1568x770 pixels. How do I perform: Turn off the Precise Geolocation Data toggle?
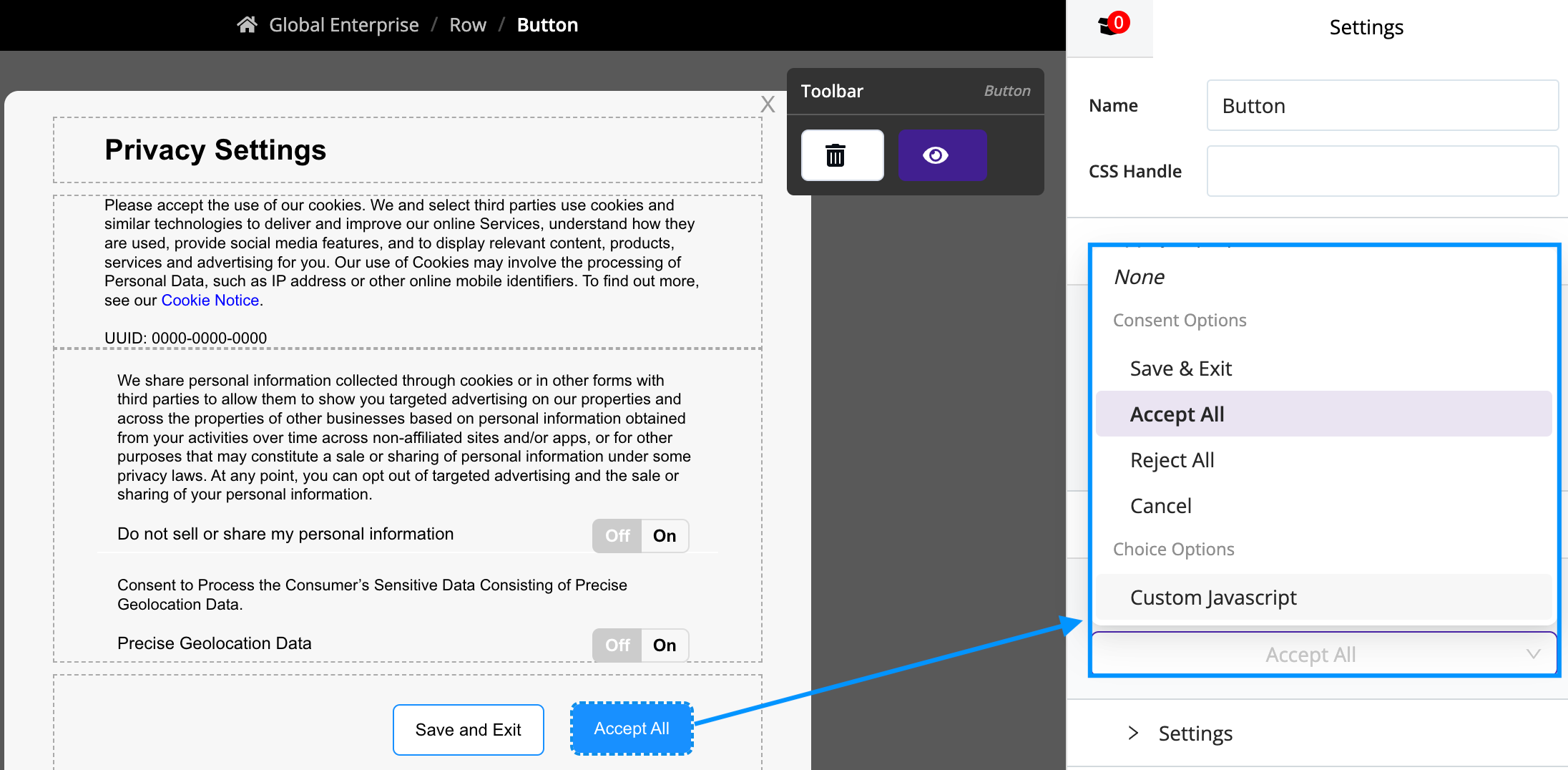(x=616, y=644)
